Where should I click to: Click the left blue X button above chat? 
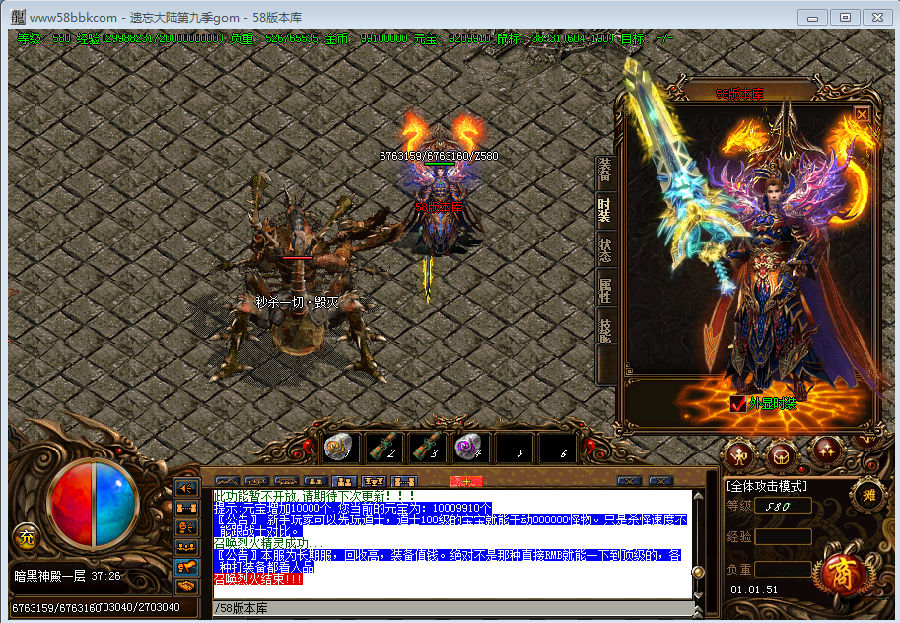tap(630, 481)
